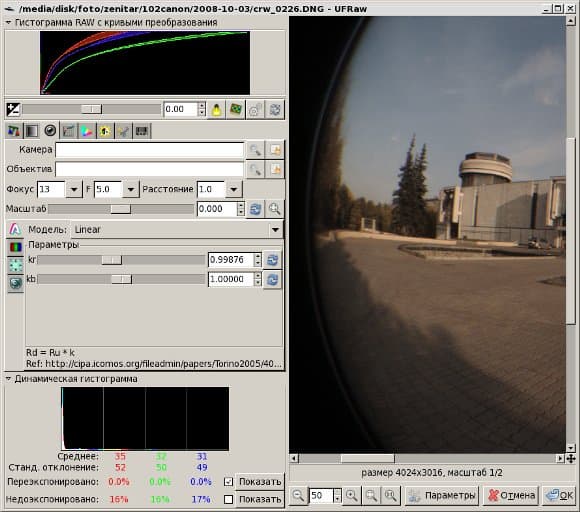The height and width of the screenshot is (512, 580).
Task: Toggle overexposed indication checkbox
Action: pyautogui.click(x=229, y=481)
